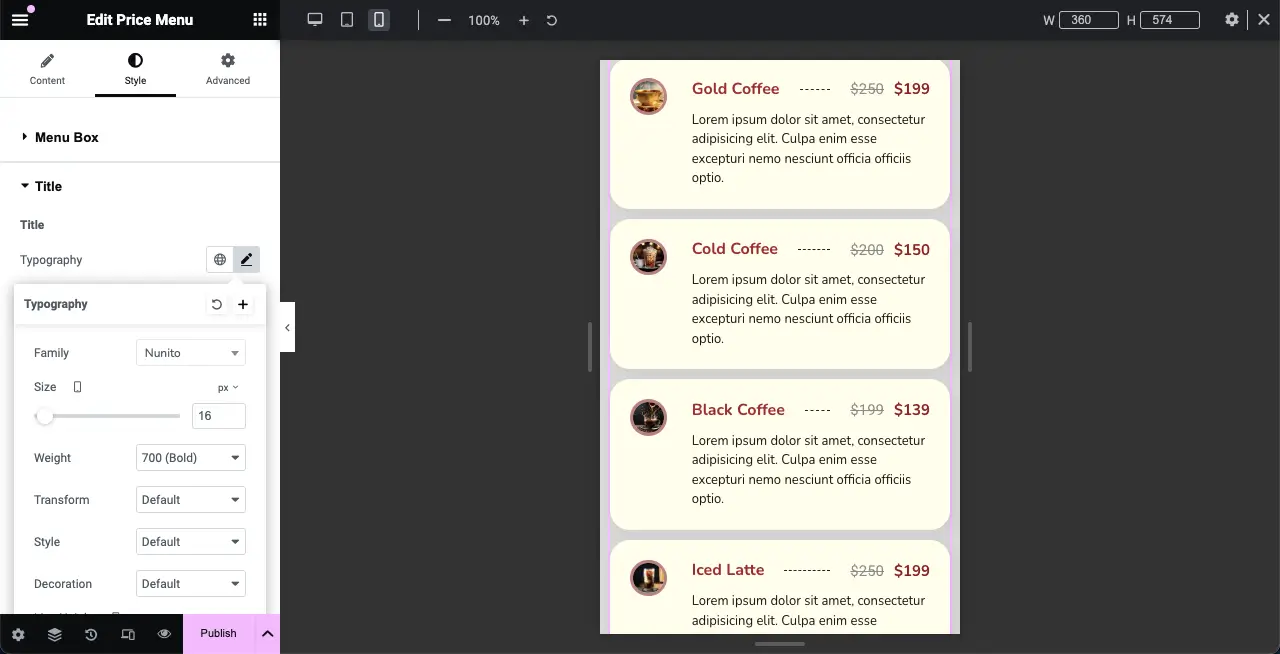Open the hamburger menu in the panel header
The width and height of the screenshot is (1280, 654).
pos(20,20)
